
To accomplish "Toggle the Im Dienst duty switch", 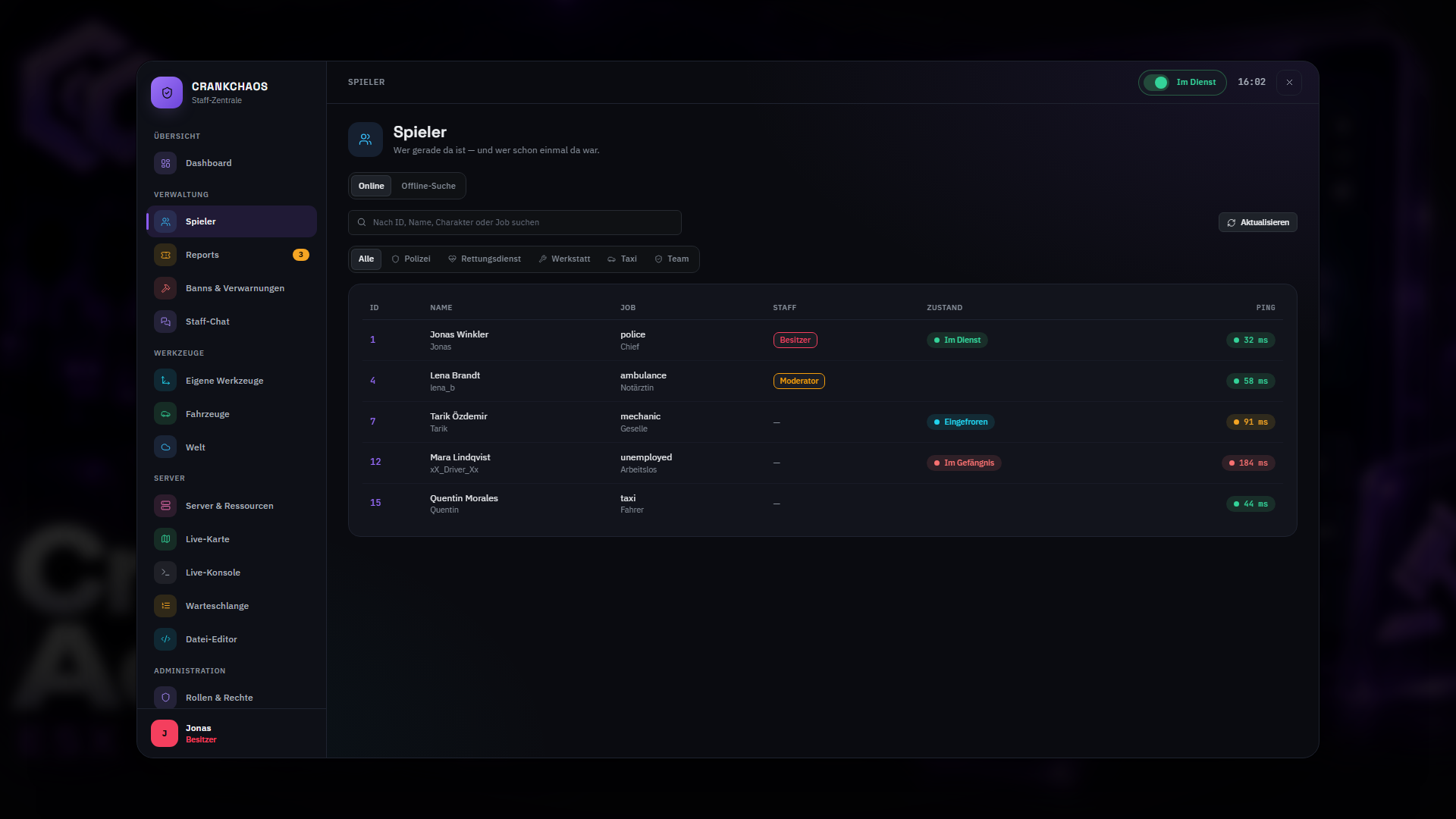I will pyautogui.click(x=1156, y=83).
